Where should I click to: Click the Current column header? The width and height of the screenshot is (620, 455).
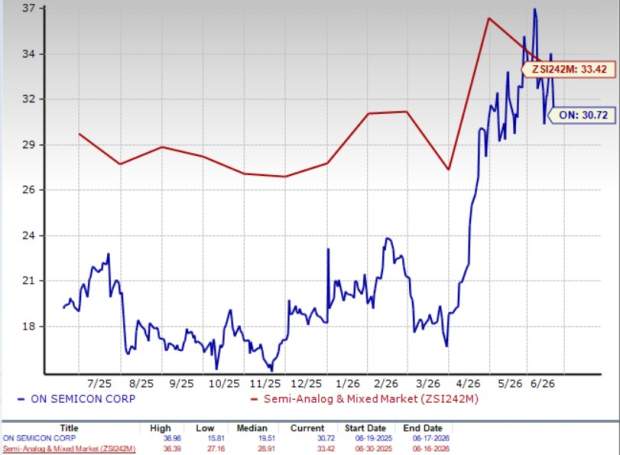click(x=307, y=428)
